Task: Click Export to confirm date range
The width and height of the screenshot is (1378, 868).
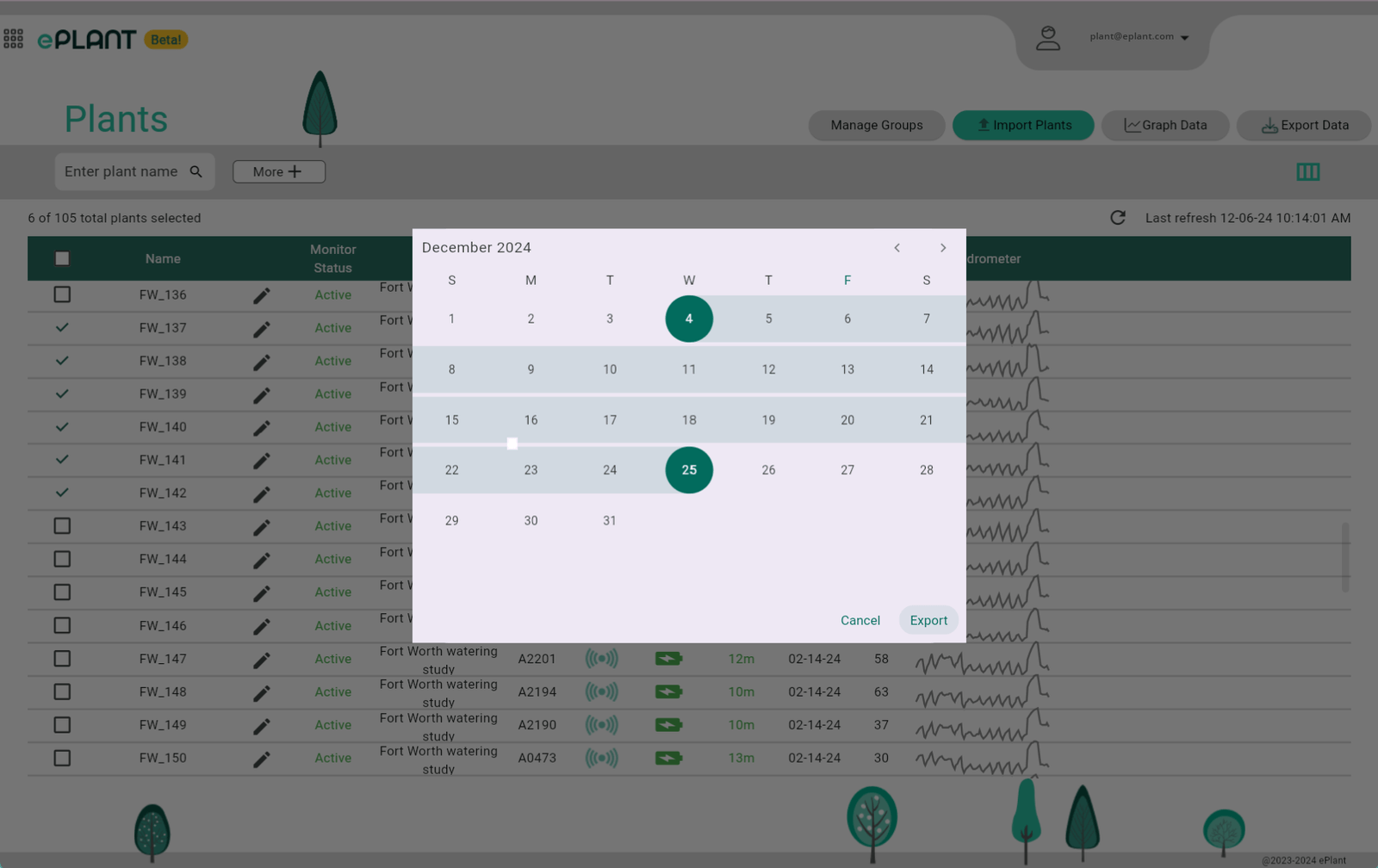Action: [x=928, y=620]
